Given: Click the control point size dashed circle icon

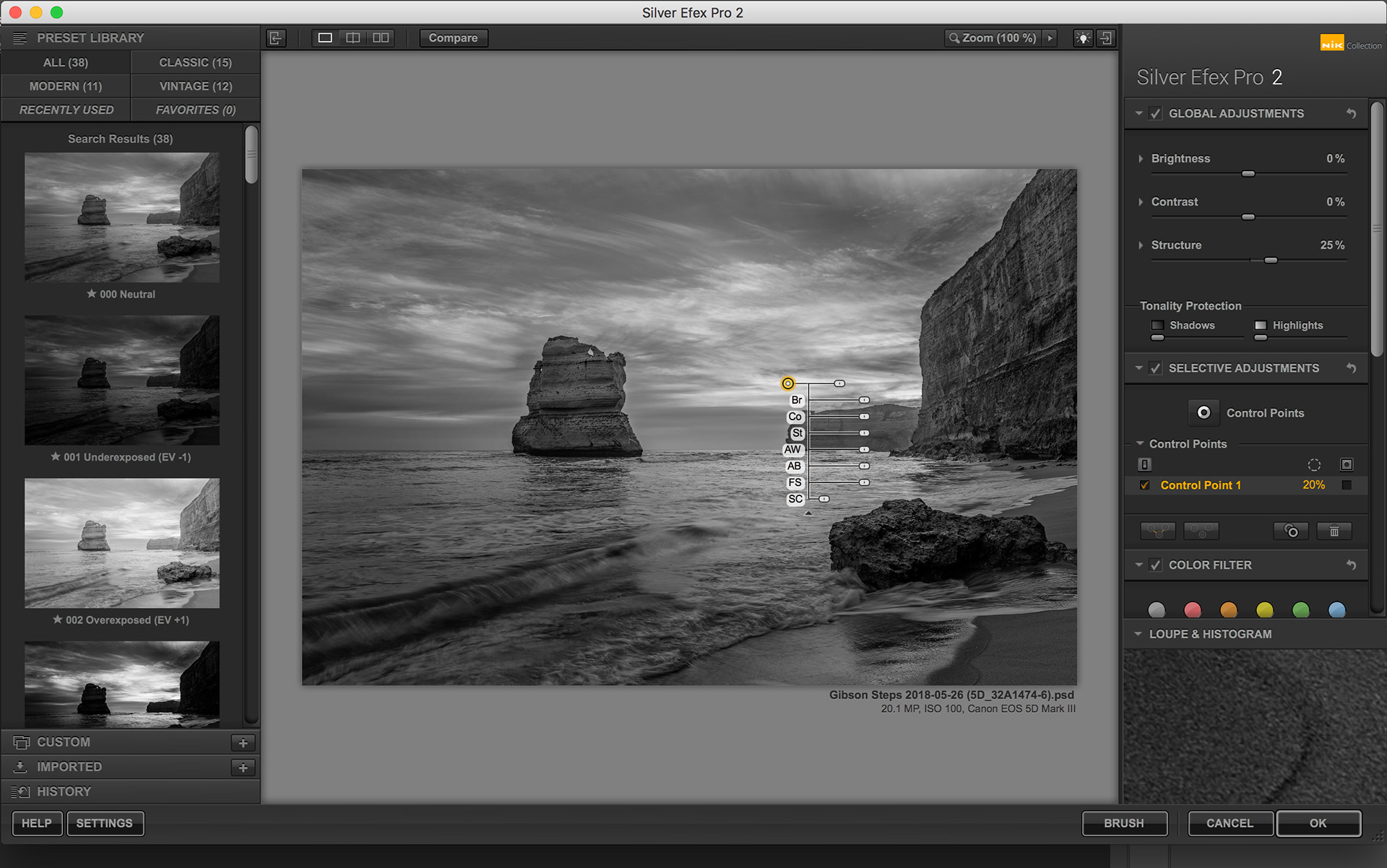Looking at the screenshot, I should [1314, 464].
